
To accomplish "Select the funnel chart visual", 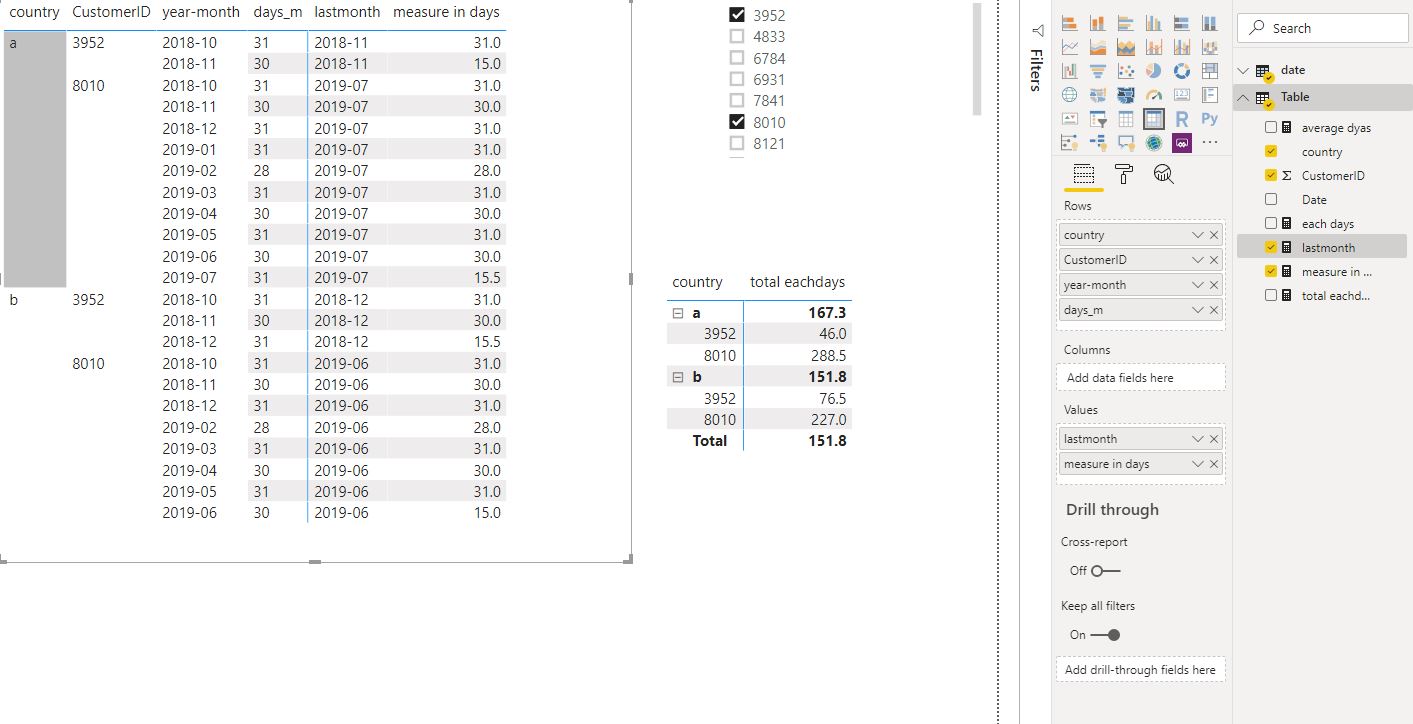I will click(1098, 71).
